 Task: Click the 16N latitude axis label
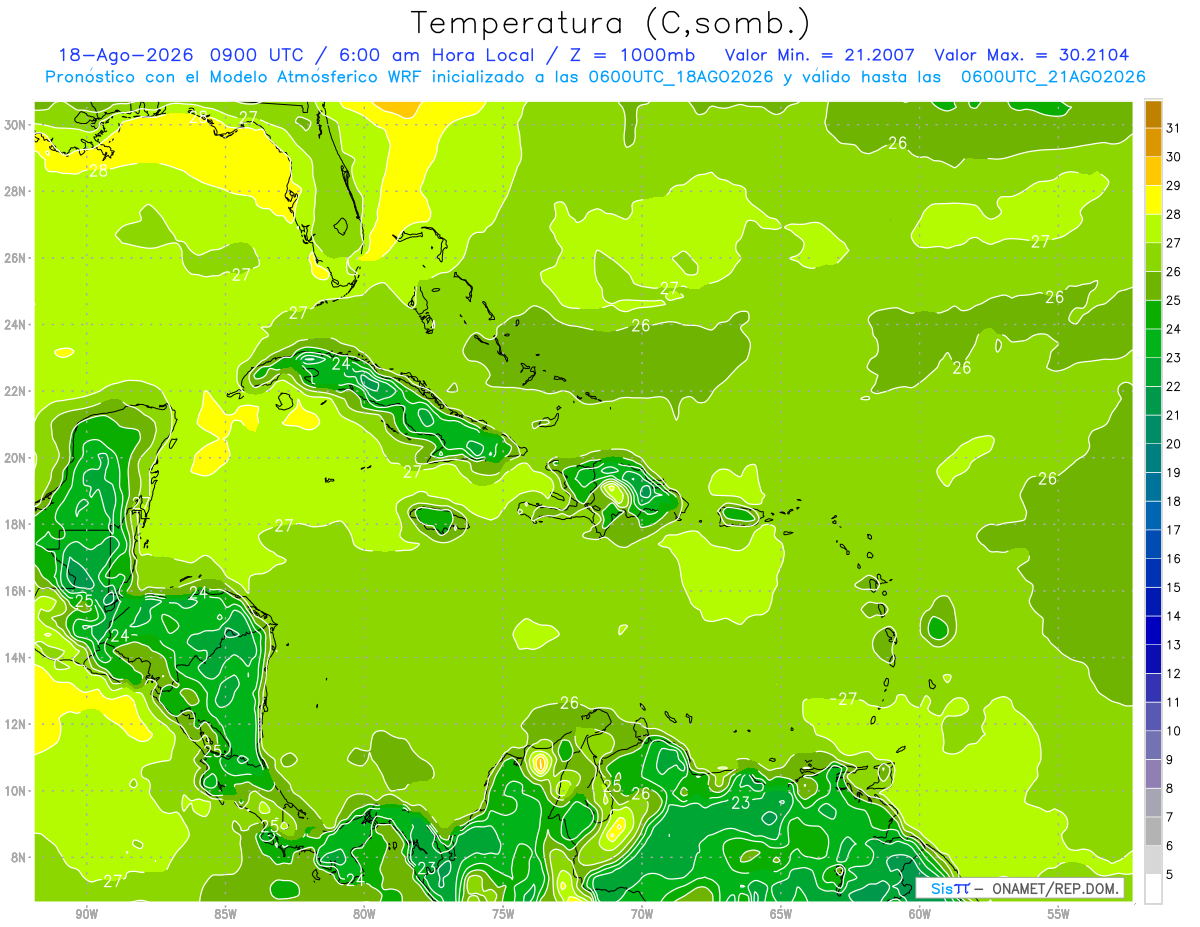click(15, 591)
